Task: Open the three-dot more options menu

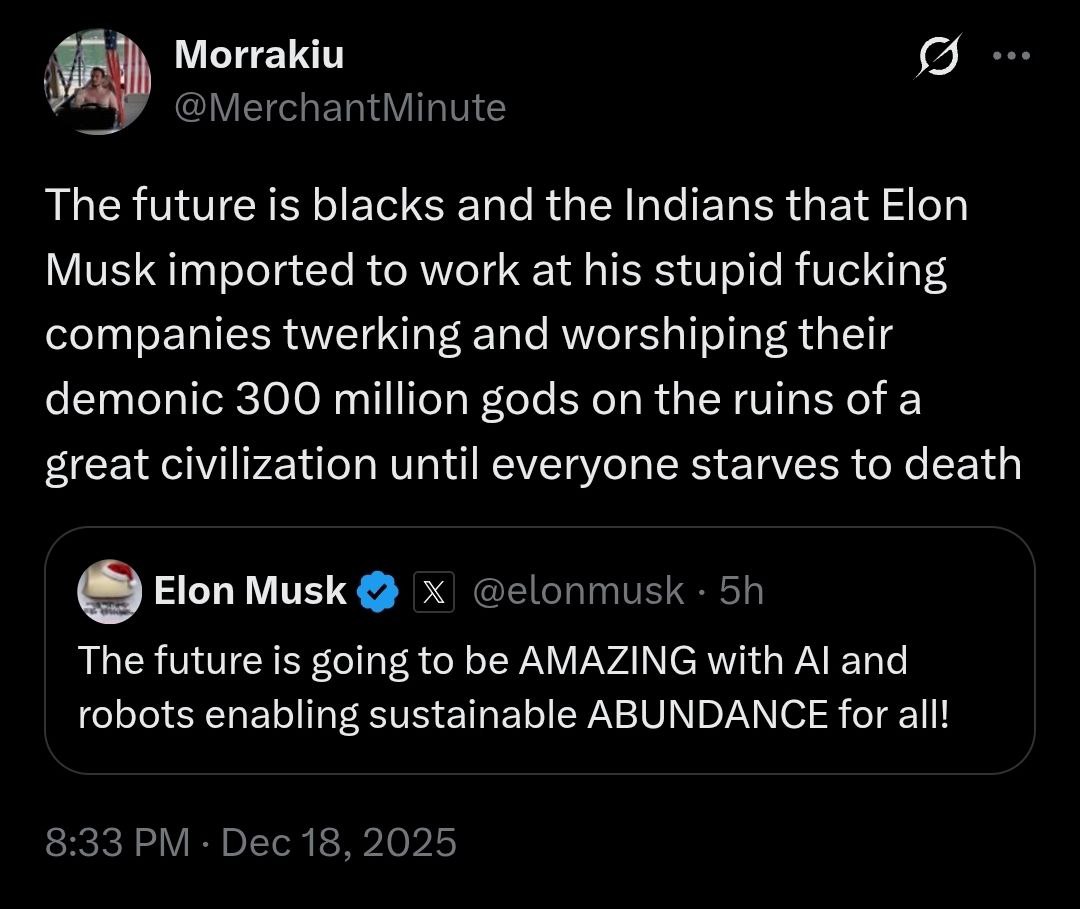Action: point(1010,56)
